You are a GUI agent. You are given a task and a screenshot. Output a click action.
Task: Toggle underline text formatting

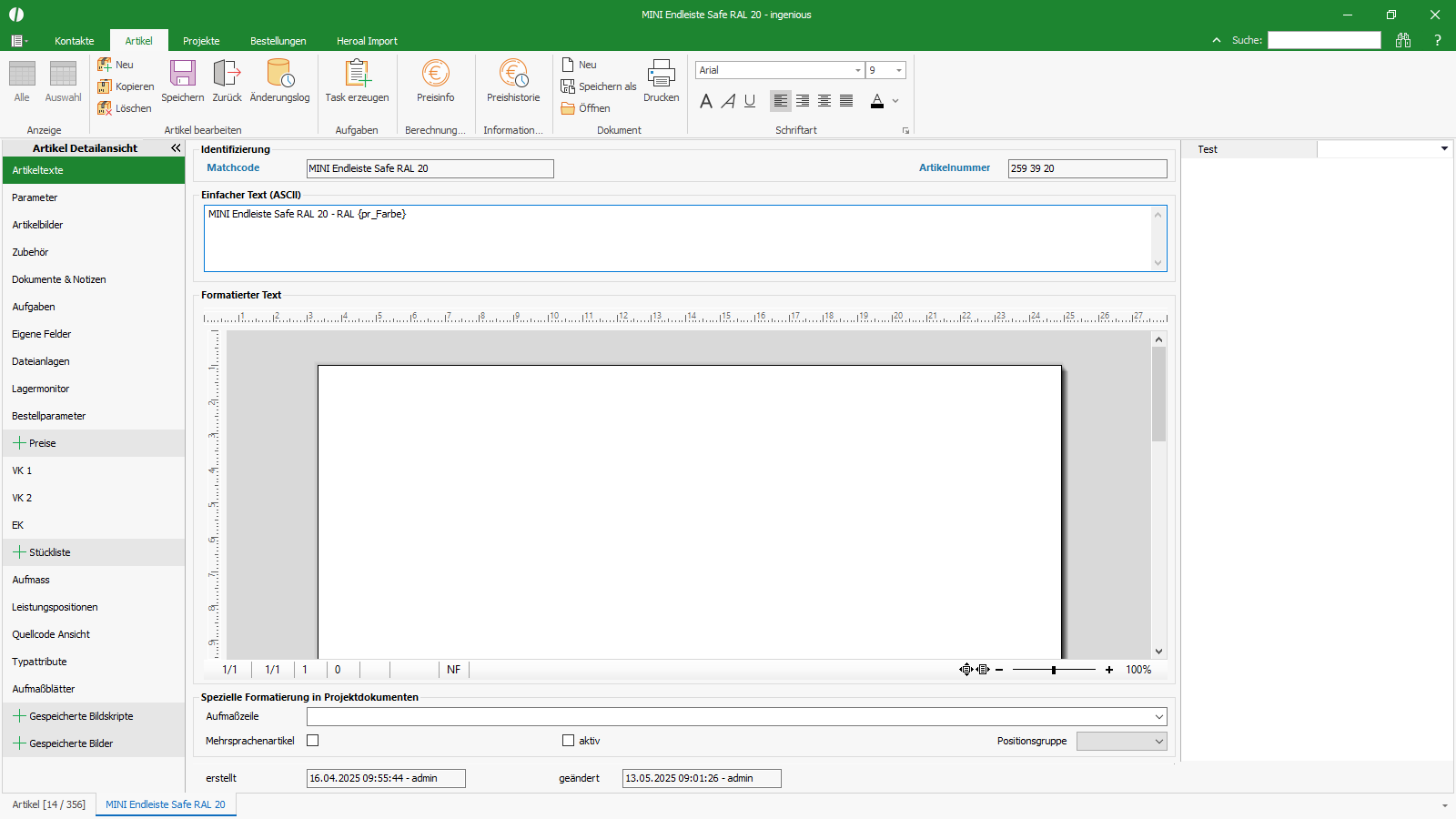(x=750, y=101)
